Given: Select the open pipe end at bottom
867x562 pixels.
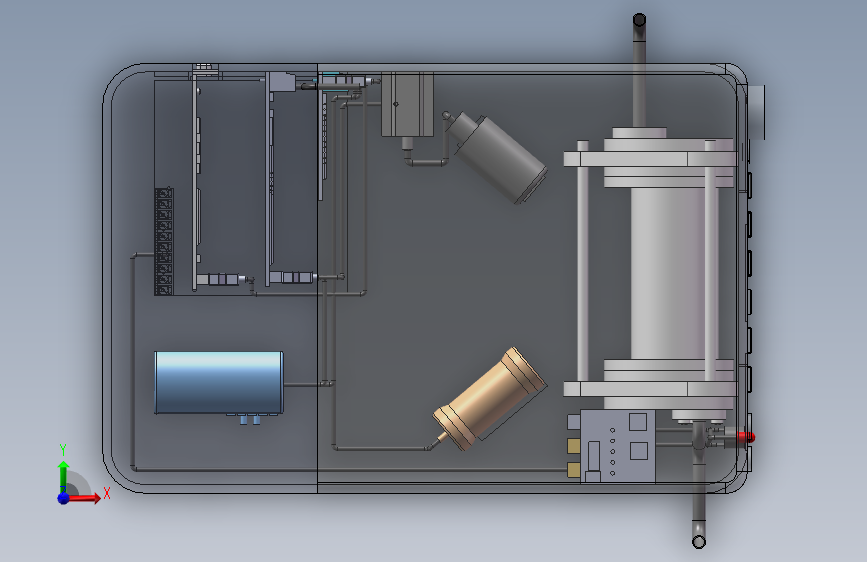Looking at the screenshot, I should tap(699, 542).
